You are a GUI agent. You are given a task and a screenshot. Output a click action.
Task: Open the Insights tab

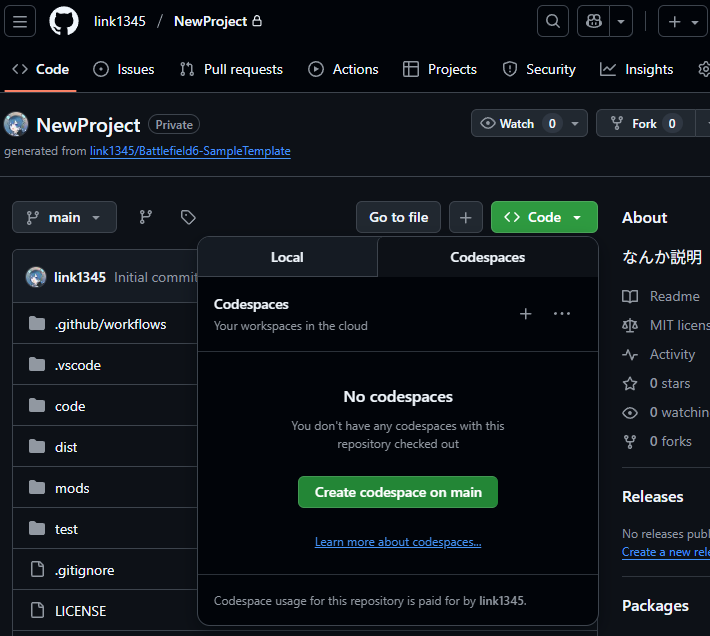(x=636, y=69)
